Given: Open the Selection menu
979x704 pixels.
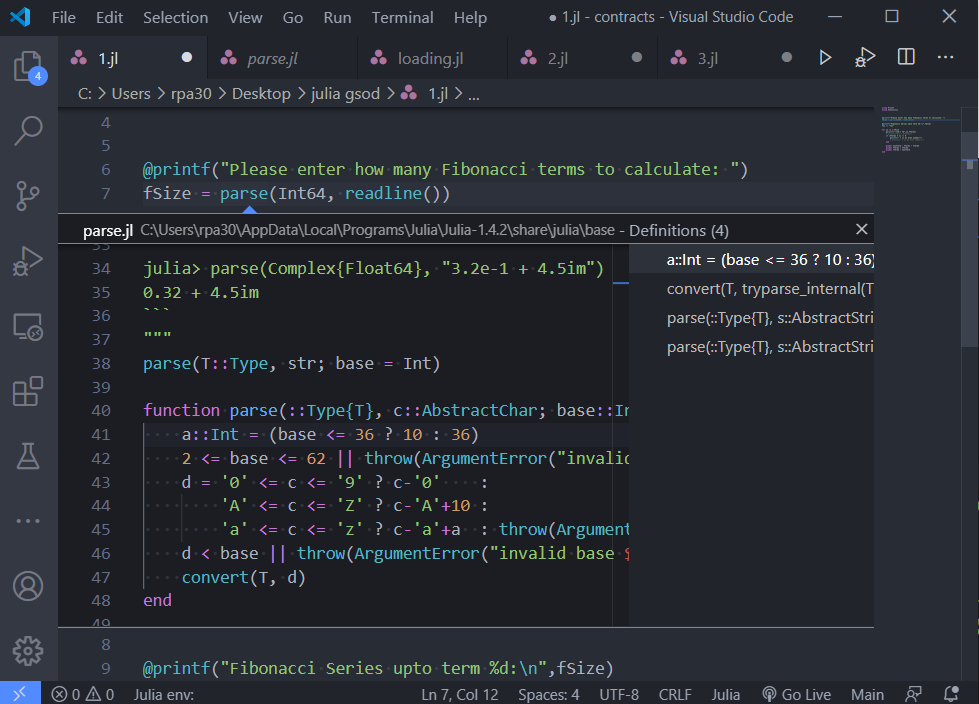Looking at the screenshot, I should [x=175, y=17].
